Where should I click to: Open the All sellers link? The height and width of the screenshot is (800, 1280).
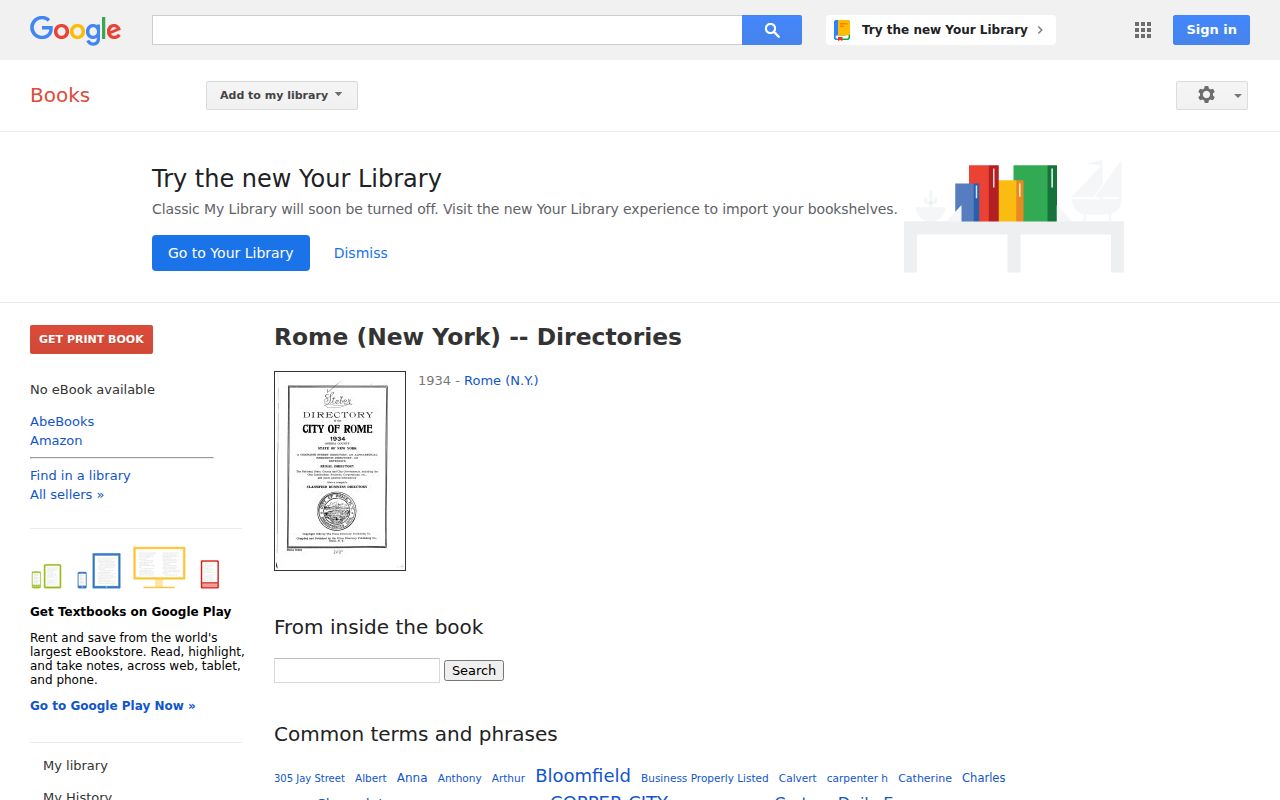click(67, 494)
